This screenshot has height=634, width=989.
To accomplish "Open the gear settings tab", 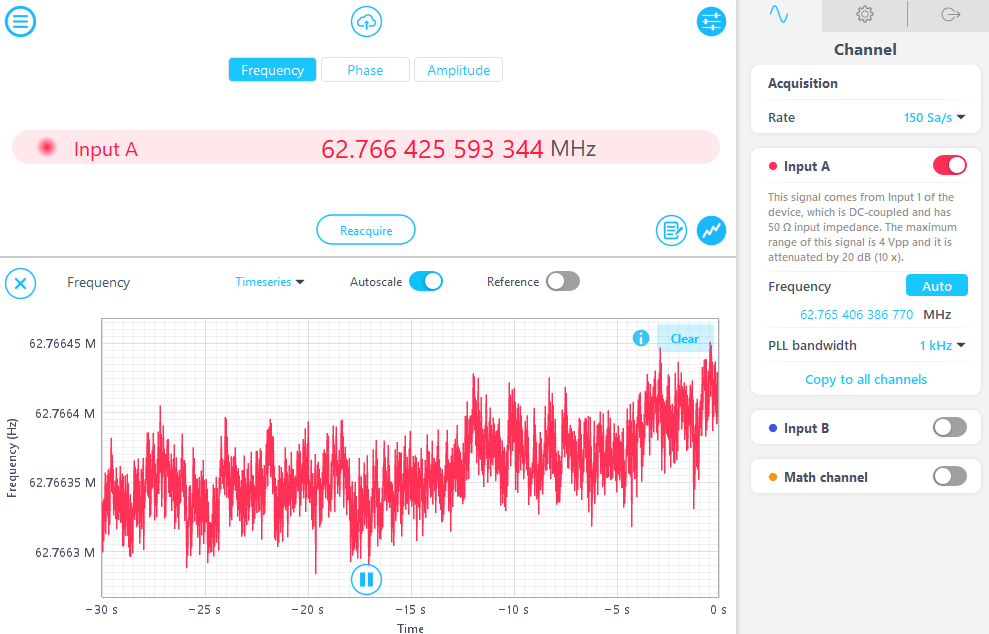I will click(865, 15).
